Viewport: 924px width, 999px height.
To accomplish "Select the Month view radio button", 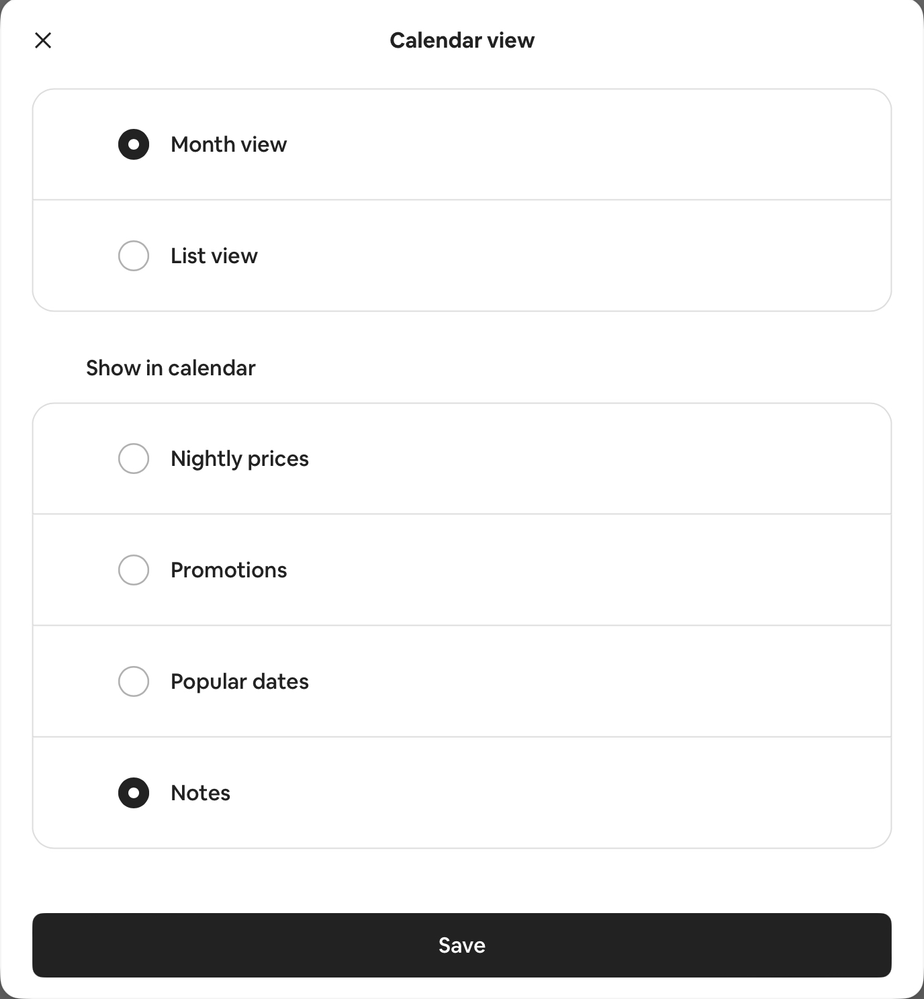I will tap(133, 144).
